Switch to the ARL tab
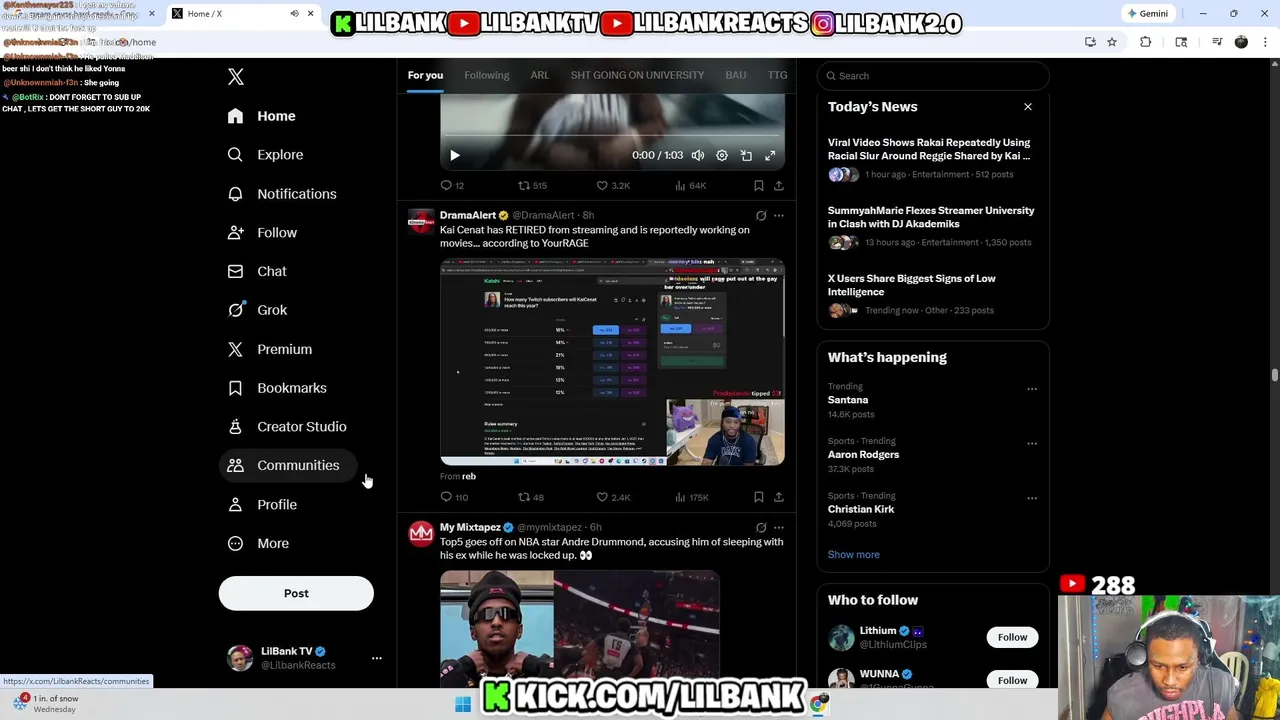 540,75
